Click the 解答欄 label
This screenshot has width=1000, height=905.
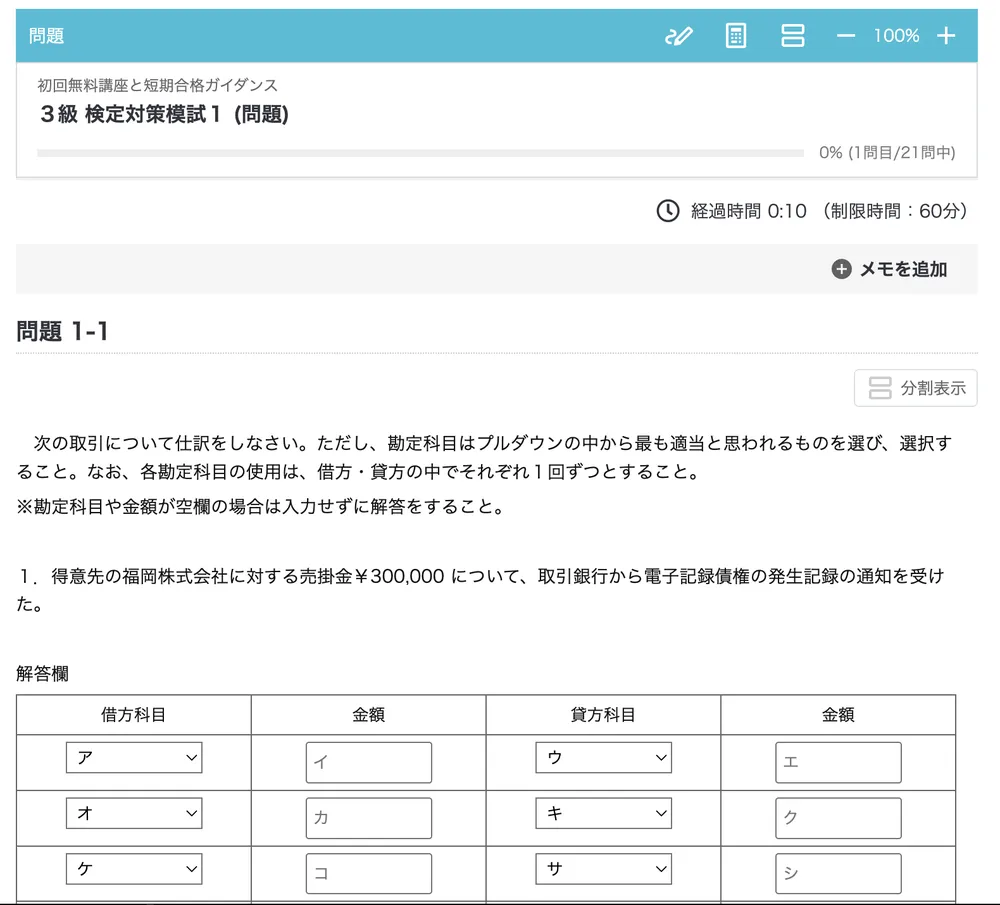[x=42, y=673]
